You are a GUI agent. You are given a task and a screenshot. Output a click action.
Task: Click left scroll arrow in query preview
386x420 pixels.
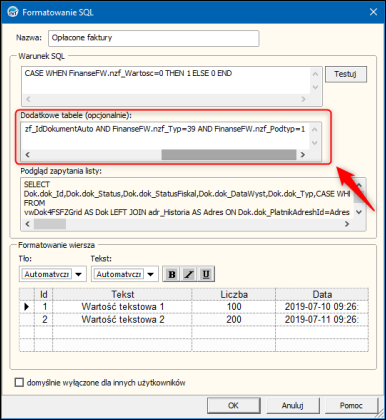point(28,224)
